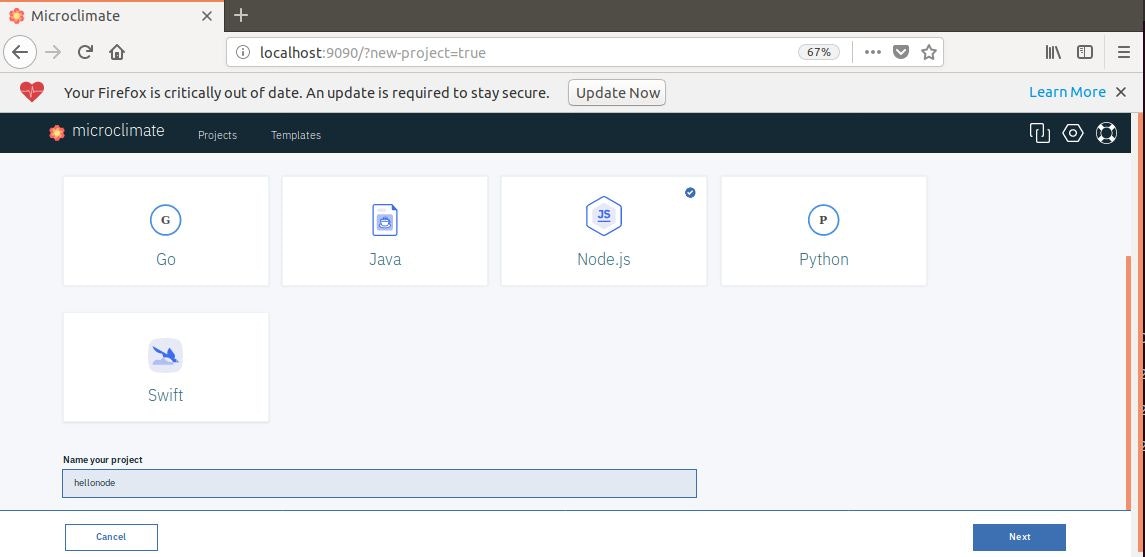Select the Microclimate browser tab

[111, 16]
